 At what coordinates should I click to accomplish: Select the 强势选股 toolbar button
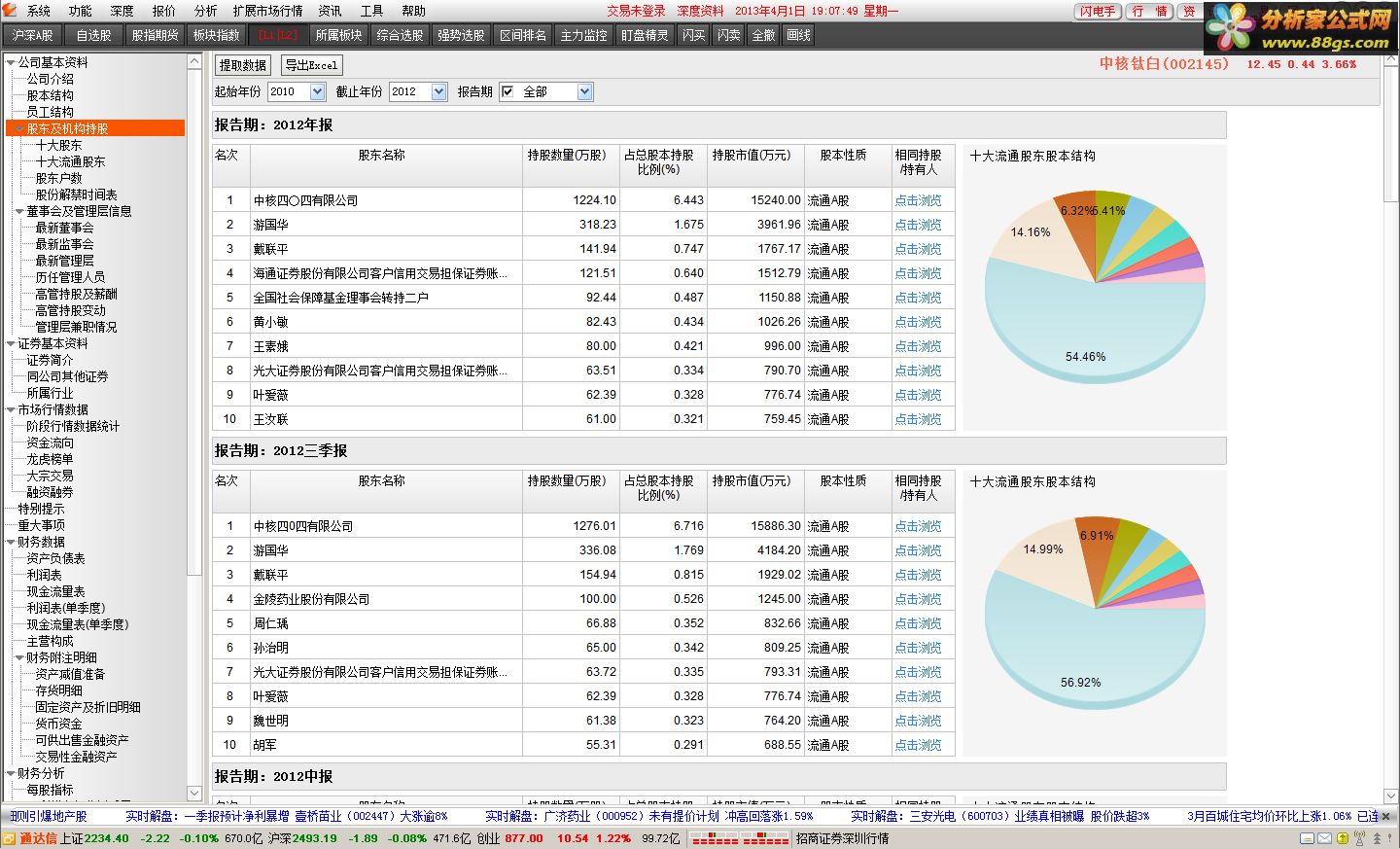pos(462,35)
